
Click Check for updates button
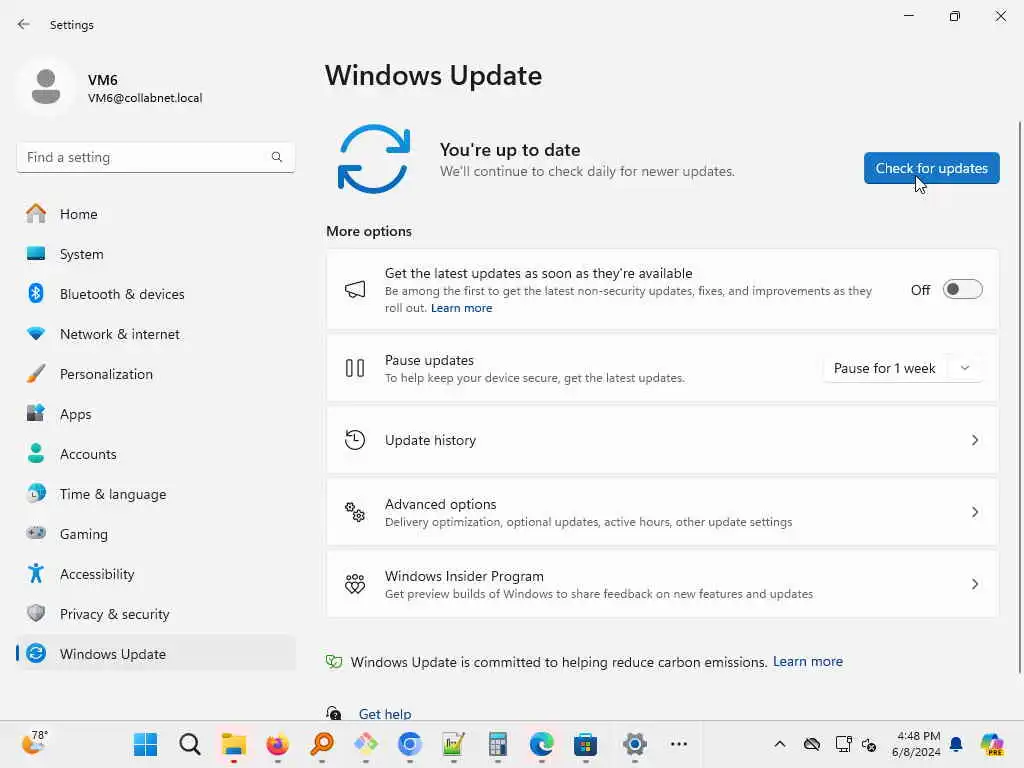point(931,168)
